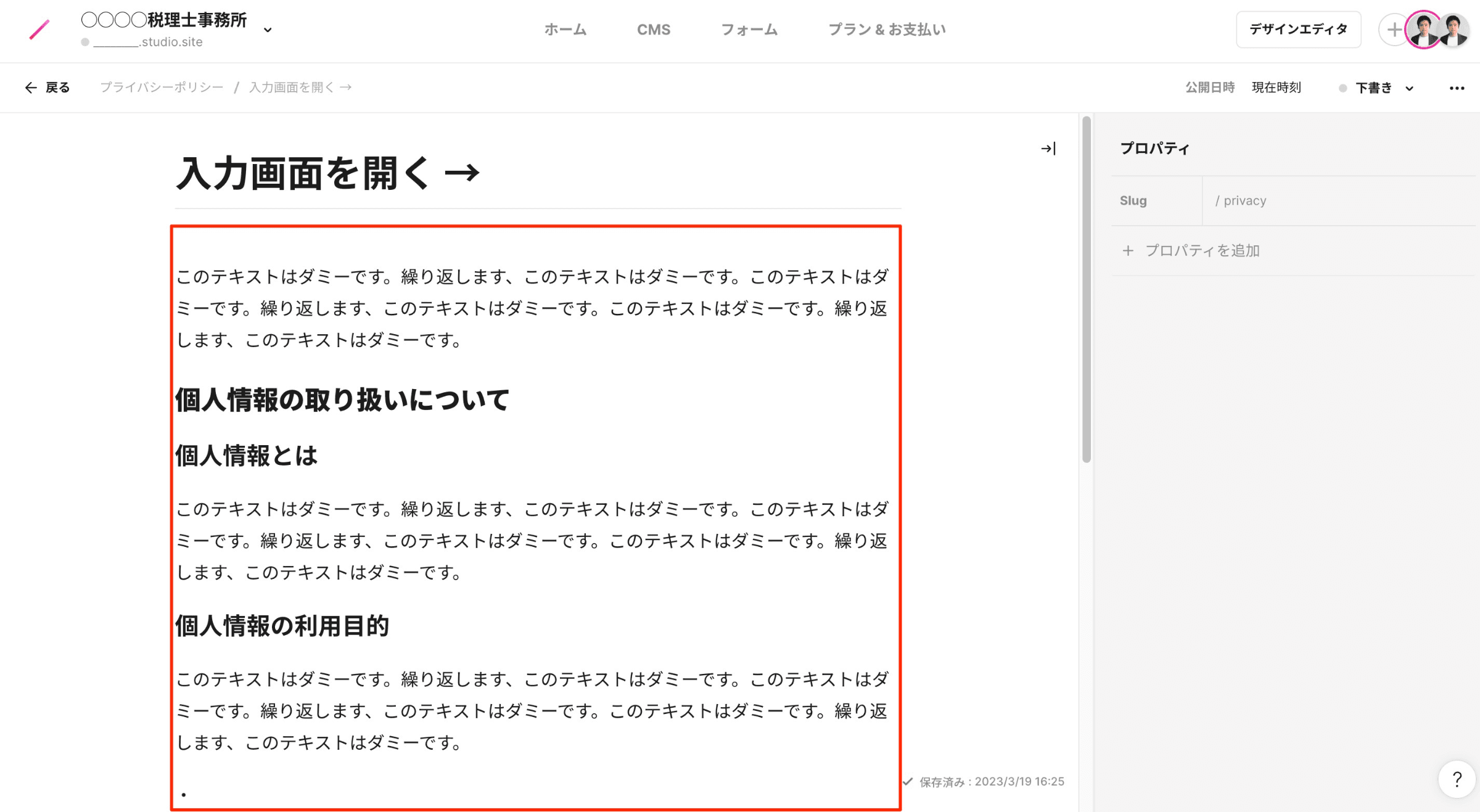This screenshot has width=1480, height=812.
Task: Open the ホーム tab
Action: coord(565,30)
